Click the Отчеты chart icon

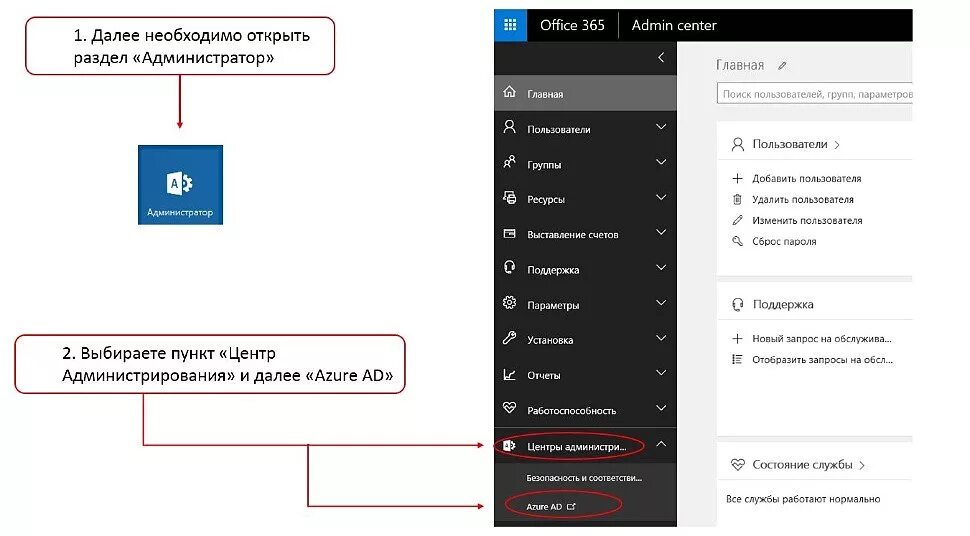click(509, 374)
